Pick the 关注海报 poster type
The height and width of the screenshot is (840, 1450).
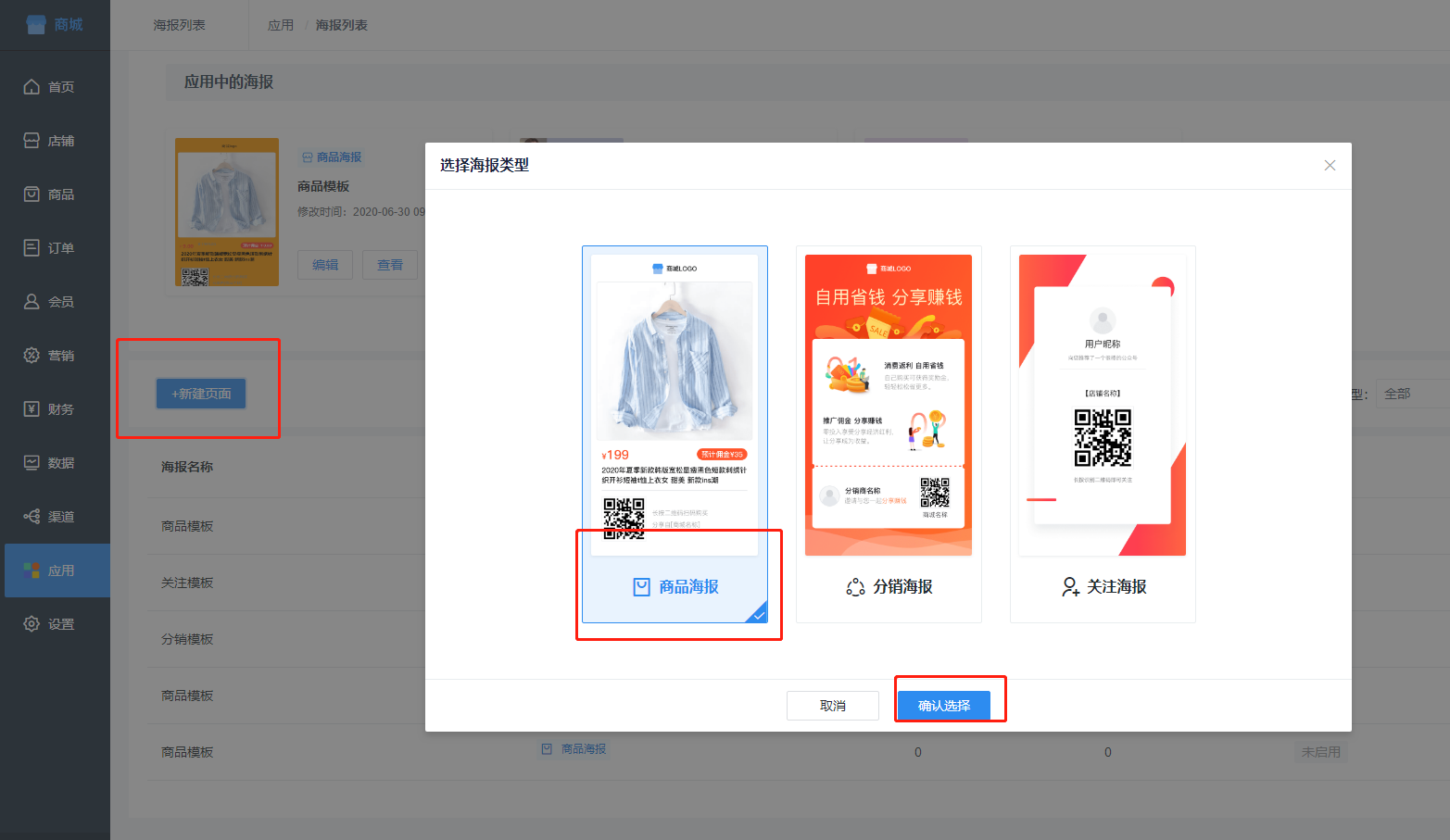pos(1103,434)
